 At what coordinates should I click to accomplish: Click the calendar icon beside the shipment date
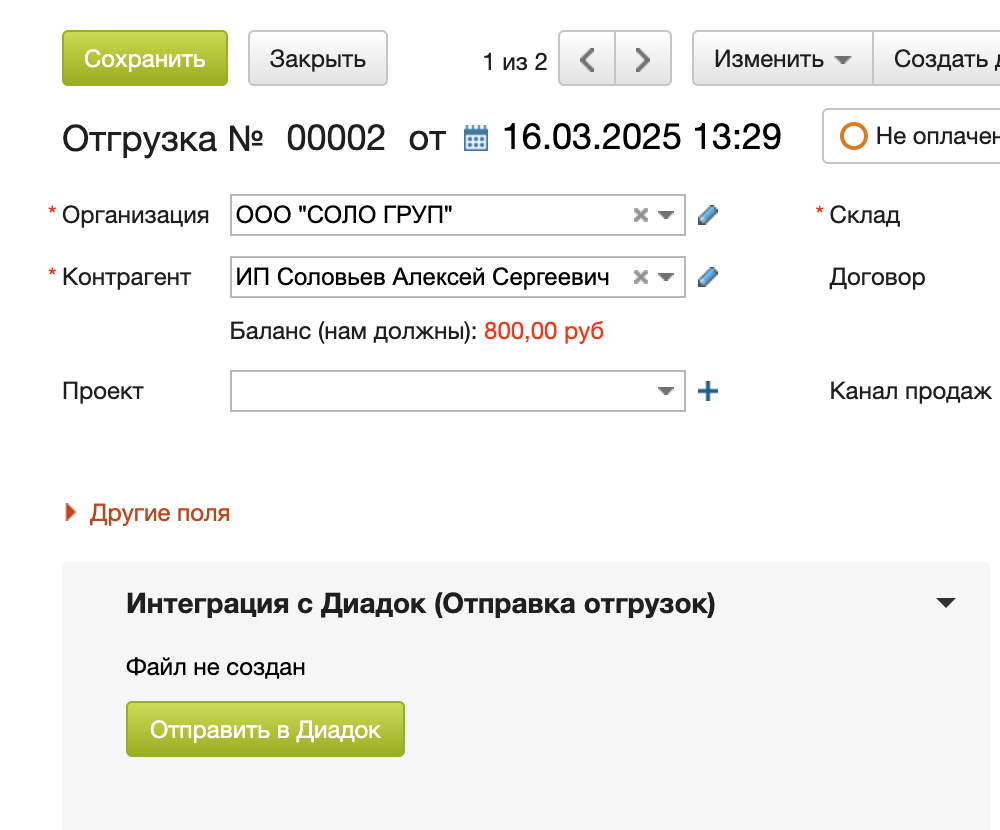(x=476, y=138)
